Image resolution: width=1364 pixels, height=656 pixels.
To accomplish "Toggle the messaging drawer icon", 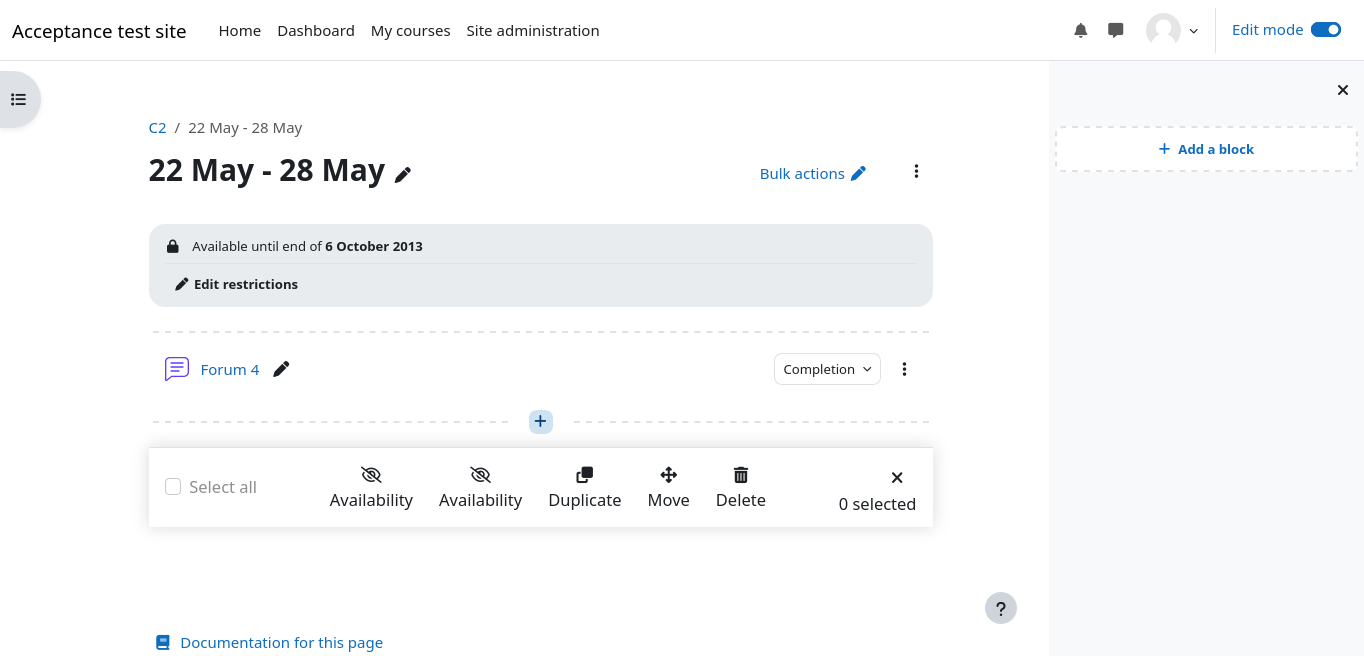I will 1116,31.
